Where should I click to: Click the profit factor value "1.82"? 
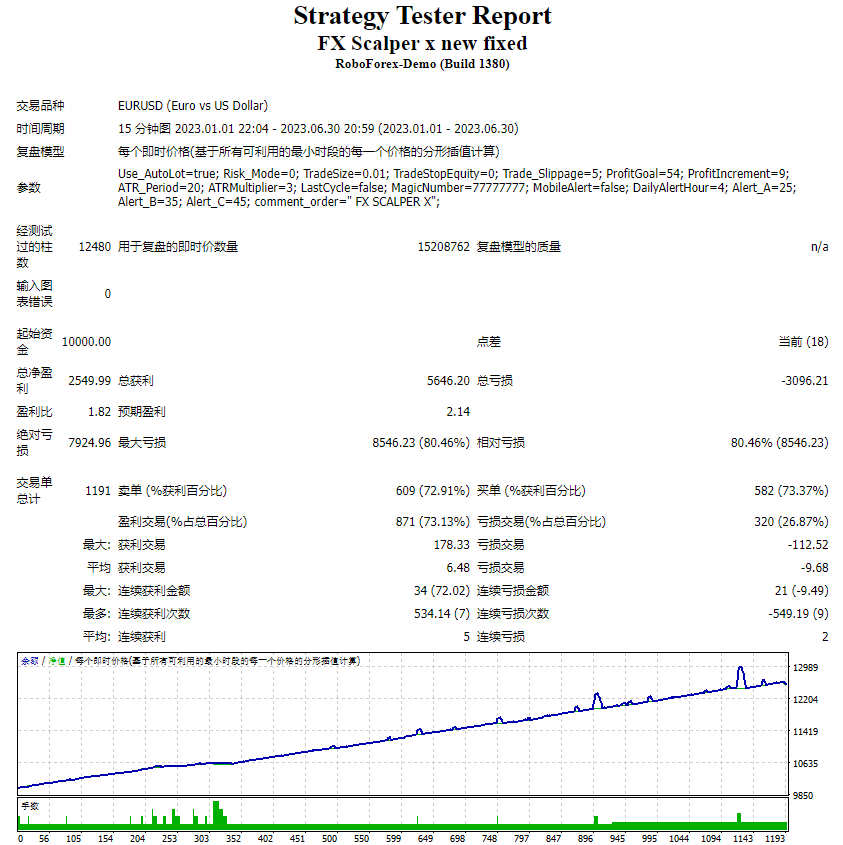click(x=99, y=412)
